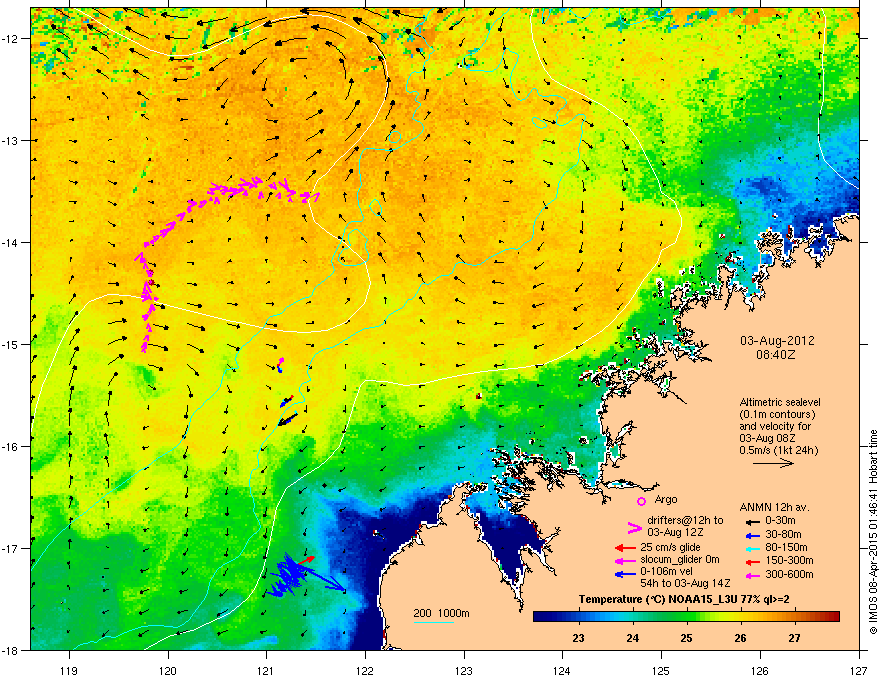Click the longitude axis label "122"

[365, 670]
